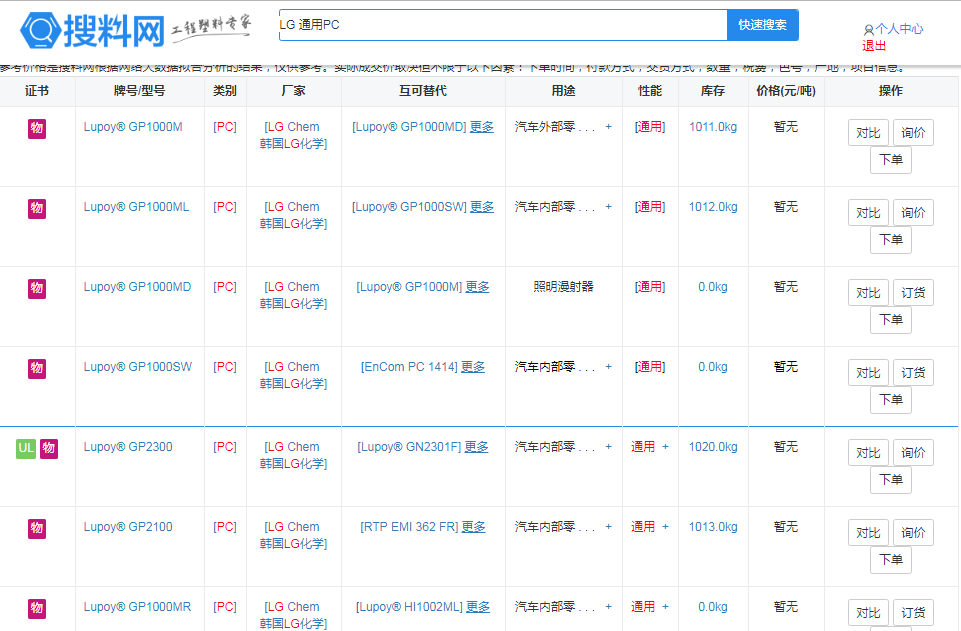Click the 物 certificate badge for Lupoy GP1000M

[x=37, y=128]
